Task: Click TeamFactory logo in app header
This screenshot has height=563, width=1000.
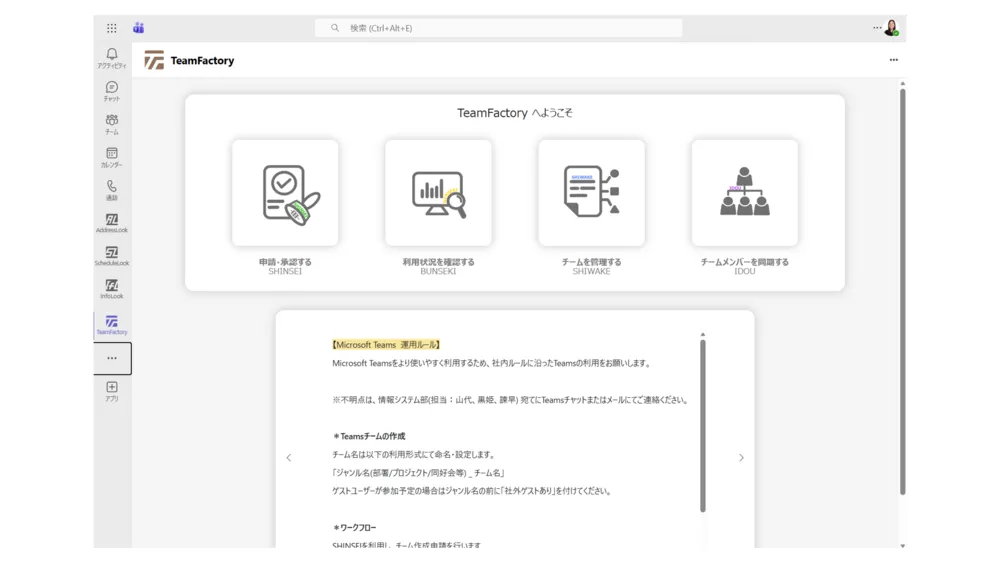Action: (x=154, y=61)
